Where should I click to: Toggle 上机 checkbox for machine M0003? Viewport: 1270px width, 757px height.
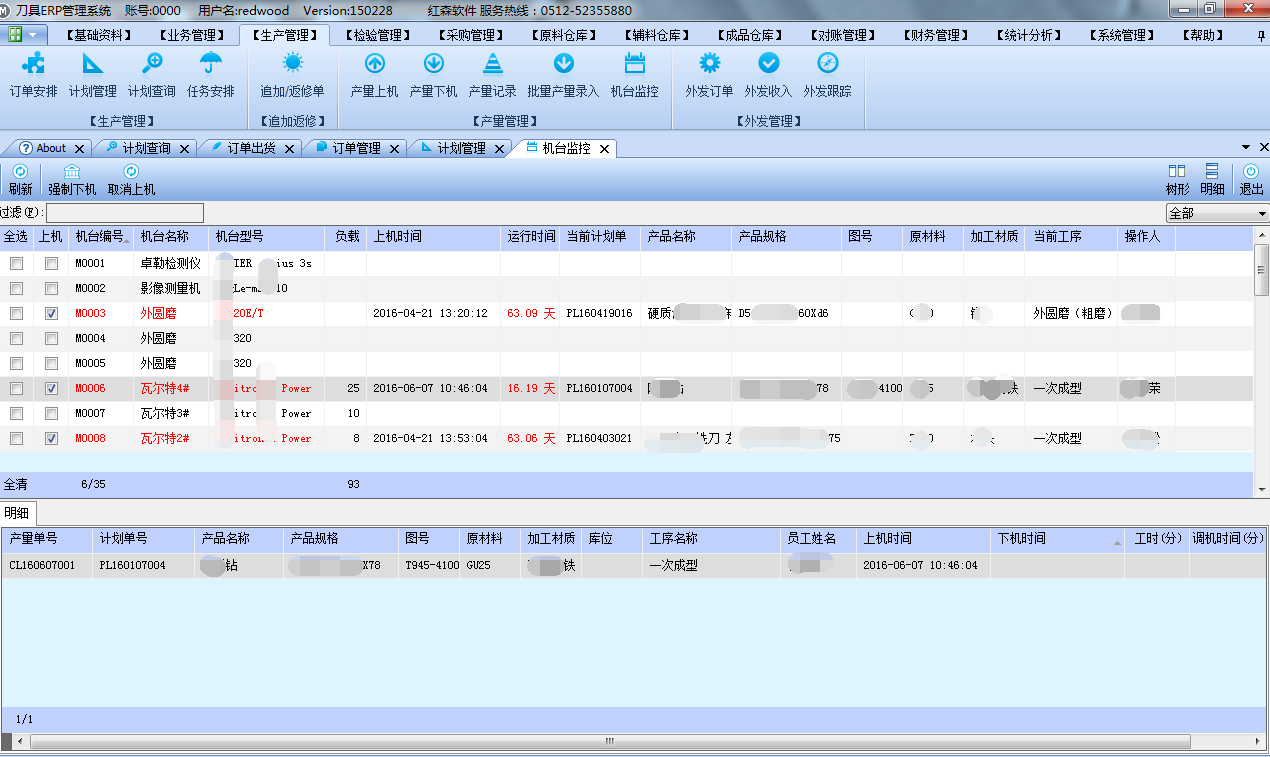click(51, 314)
